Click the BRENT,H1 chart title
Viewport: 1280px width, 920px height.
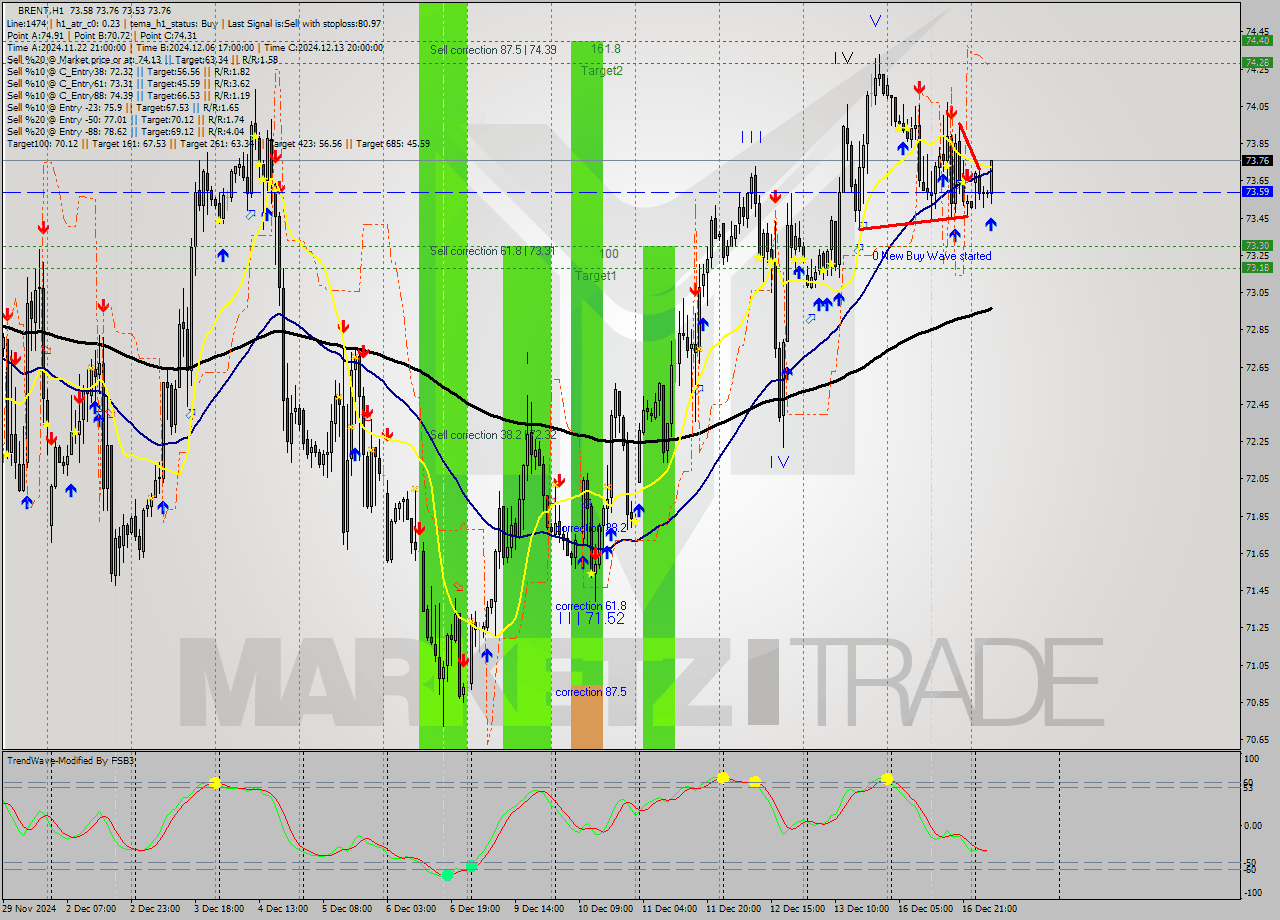coord(41,10)
